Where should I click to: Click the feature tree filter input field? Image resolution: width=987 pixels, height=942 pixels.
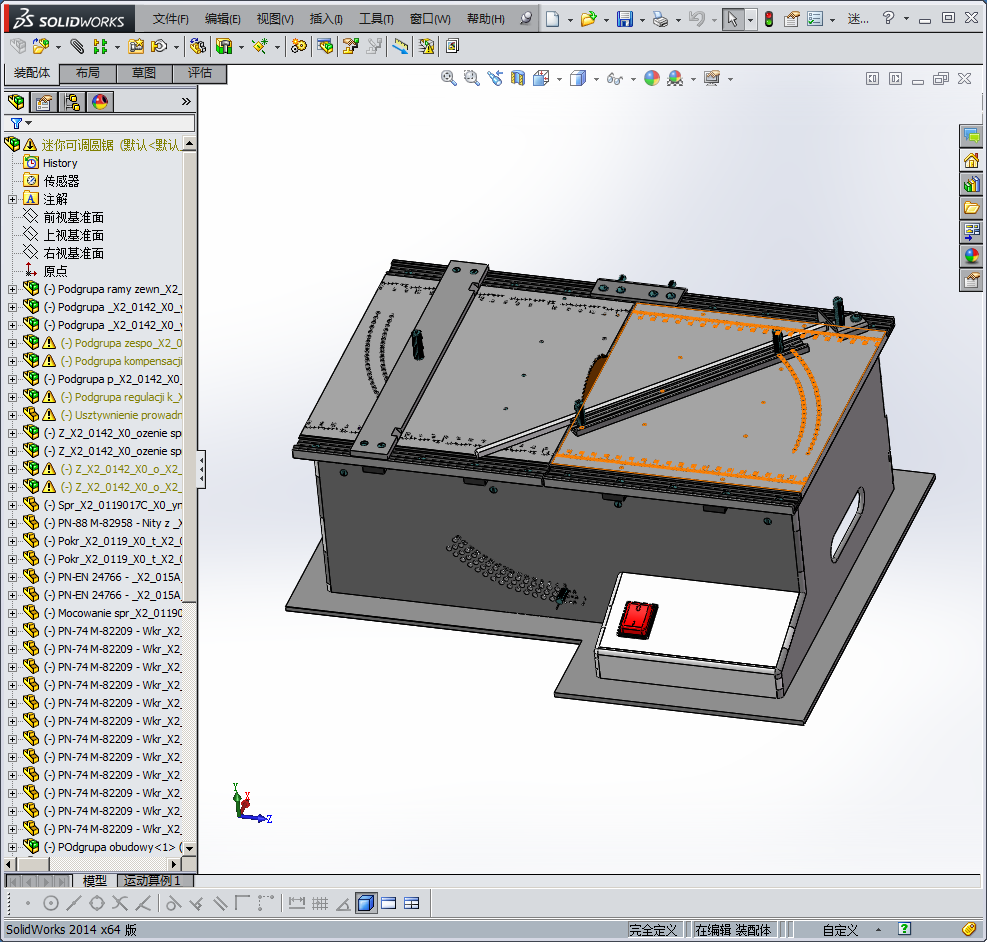pyautogui.click(x=110, y=123)
